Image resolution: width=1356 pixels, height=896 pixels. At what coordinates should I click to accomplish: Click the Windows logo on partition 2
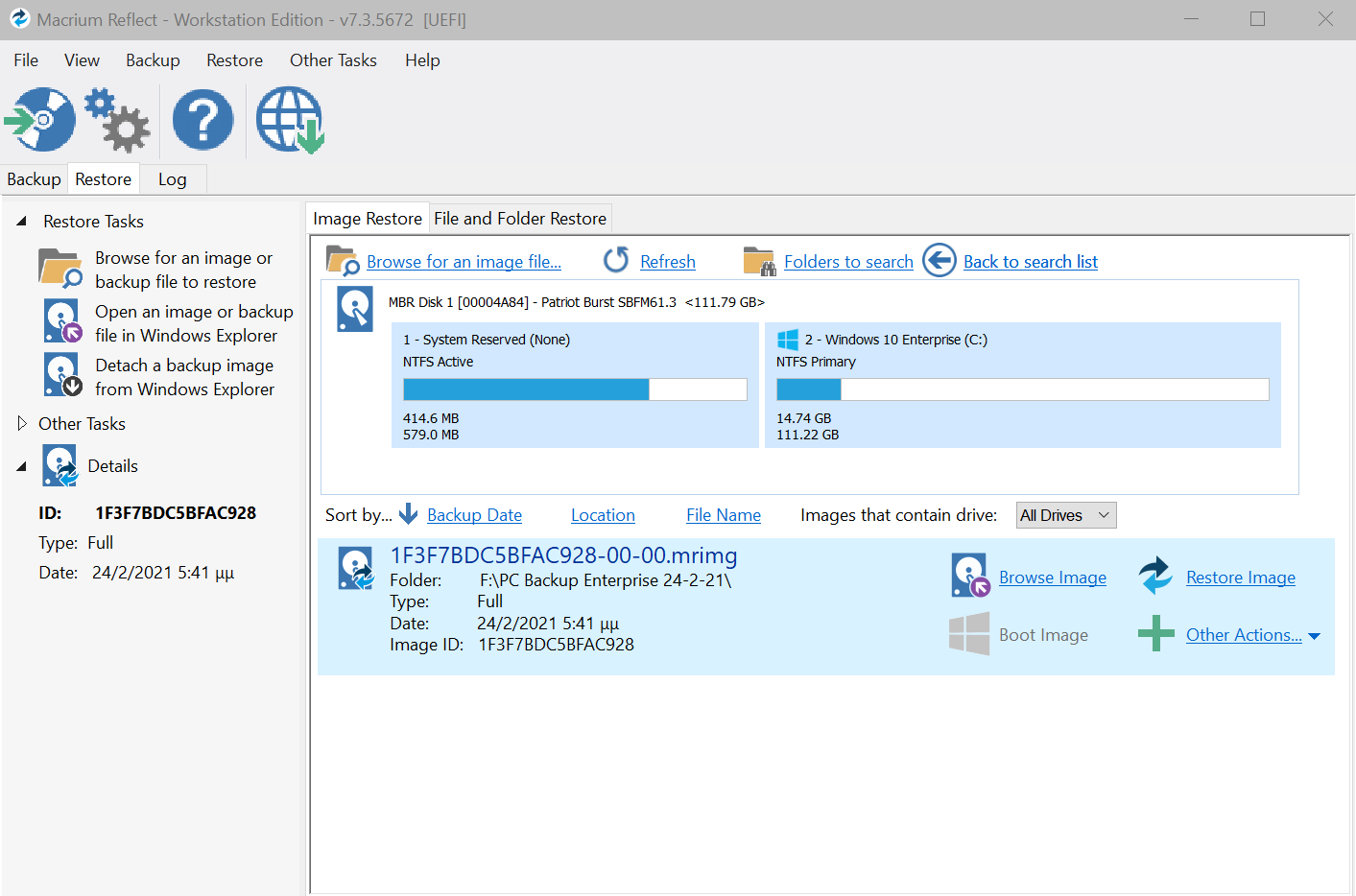(x=788, y=340)
